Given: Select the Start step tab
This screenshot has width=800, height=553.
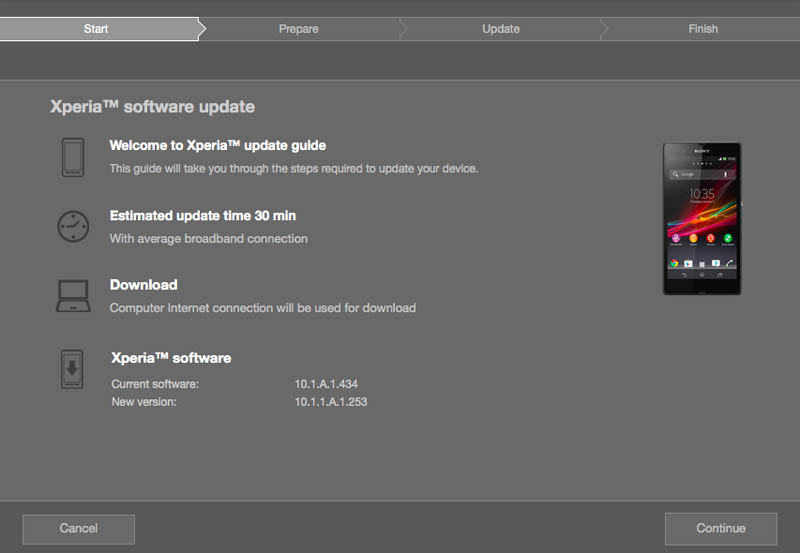Looking at the screenshot, I should [x=96, y=29].
